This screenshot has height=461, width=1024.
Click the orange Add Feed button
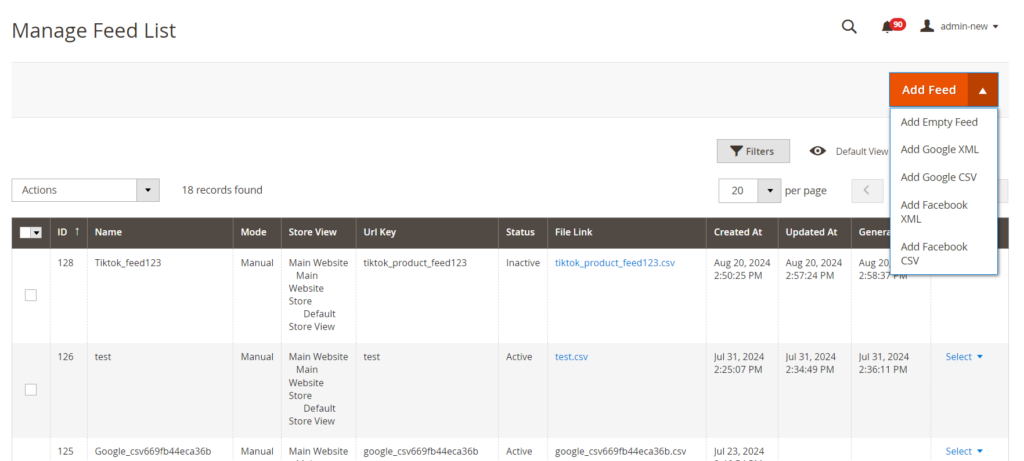pos(928,90)
